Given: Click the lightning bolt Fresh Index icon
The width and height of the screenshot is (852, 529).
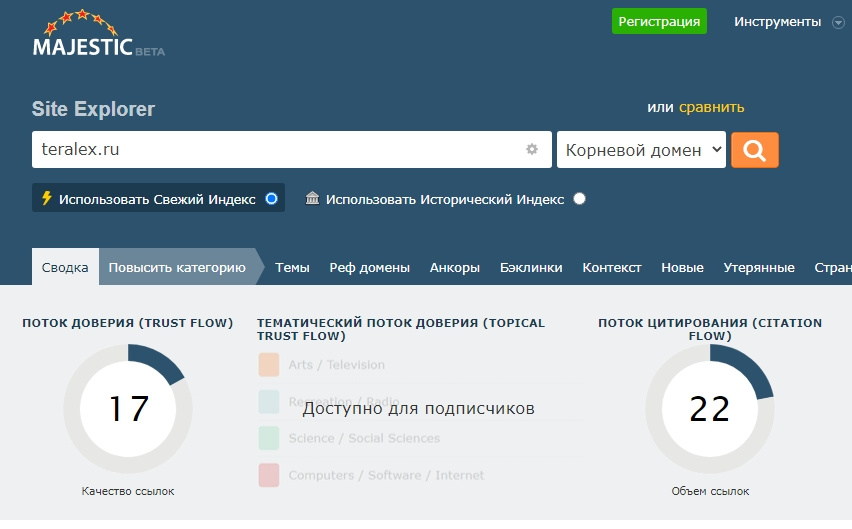Looking at the screenshot, I should [47, 198].
